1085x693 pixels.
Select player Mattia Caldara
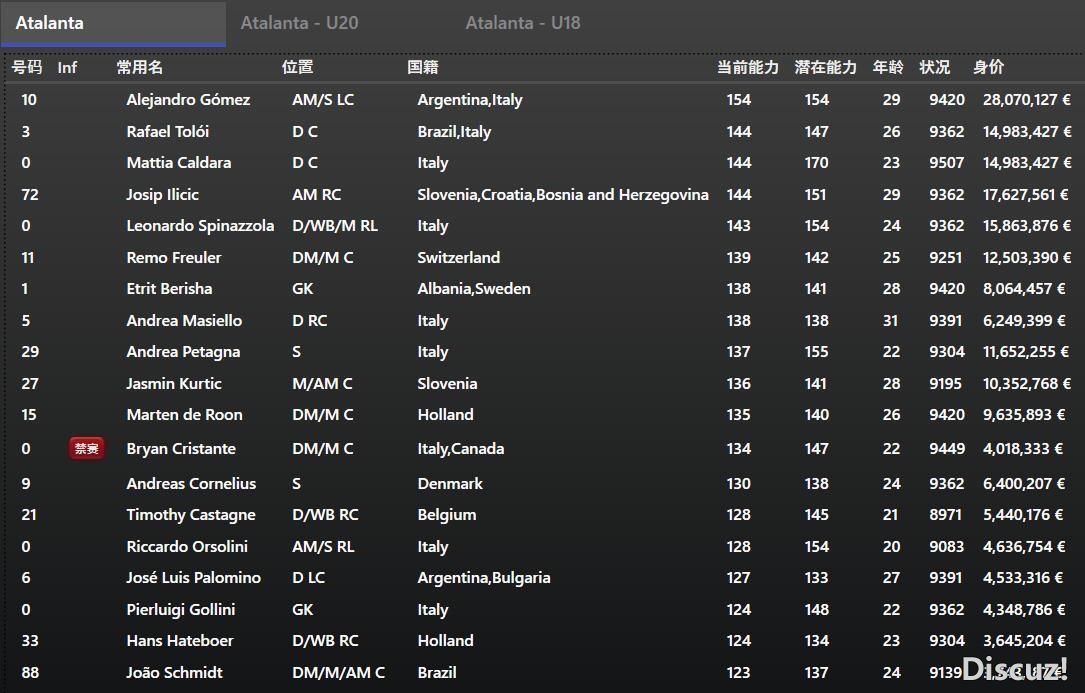pos(179,163)
